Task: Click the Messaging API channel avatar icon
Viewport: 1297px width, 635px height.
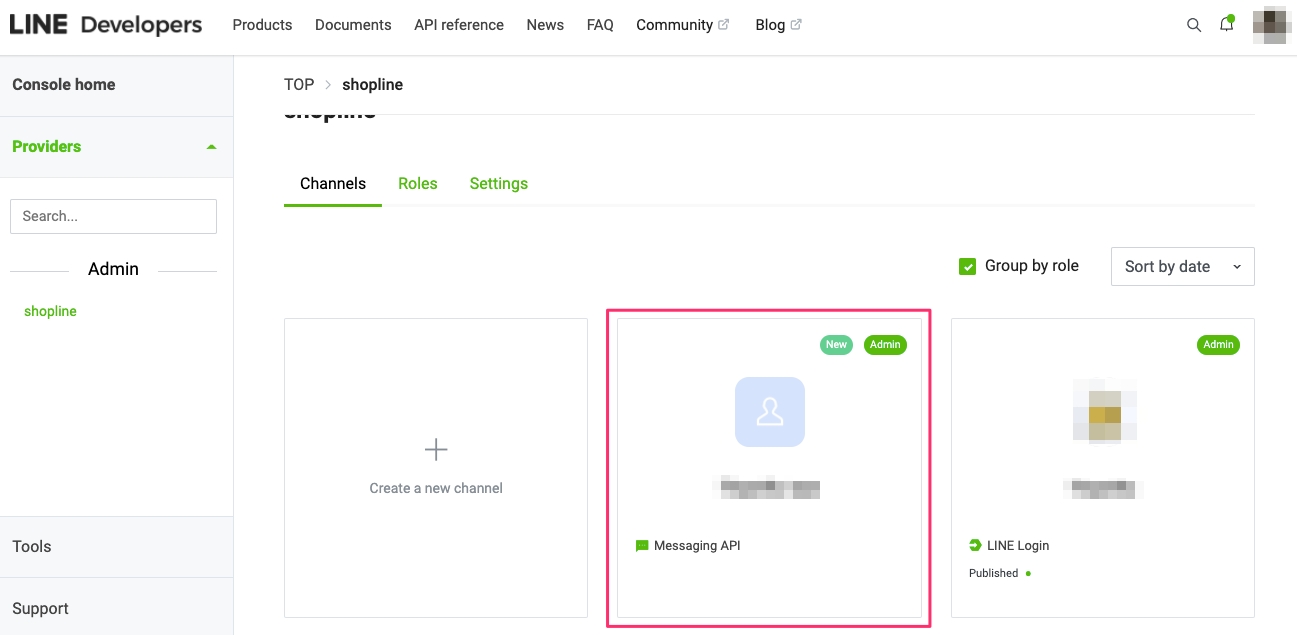Action: click(769, 412)
